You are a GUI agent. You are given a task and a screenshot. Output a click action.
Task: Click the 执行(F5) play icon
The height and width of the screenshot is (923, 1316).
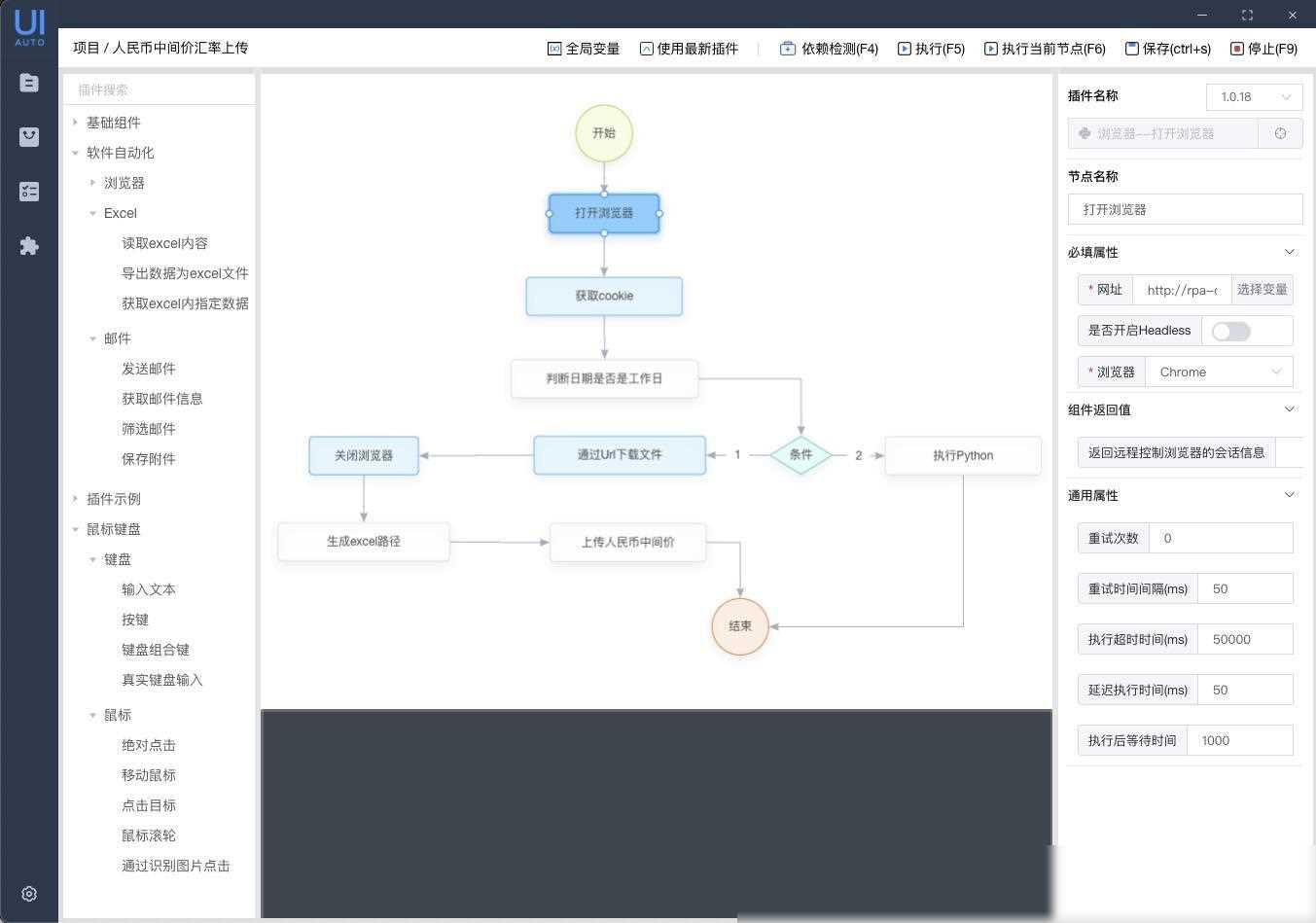[905, 49]
